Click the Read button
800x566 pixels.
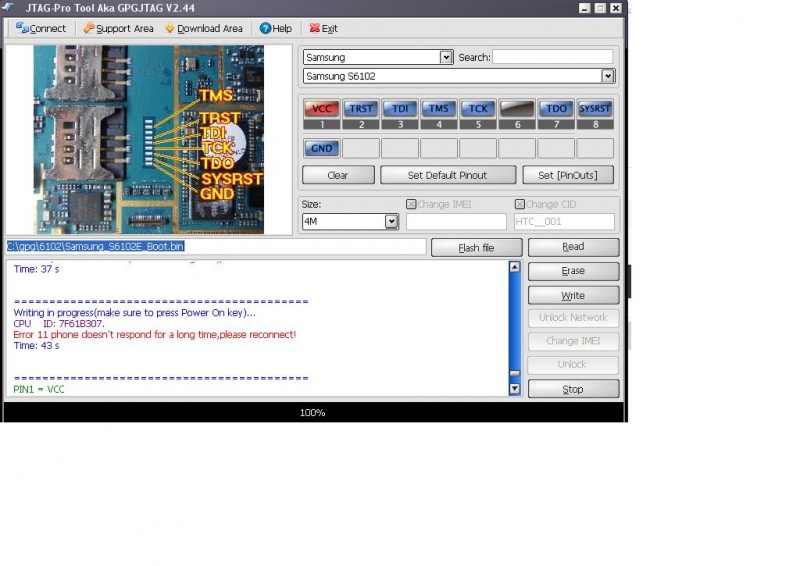click(573, 247)
